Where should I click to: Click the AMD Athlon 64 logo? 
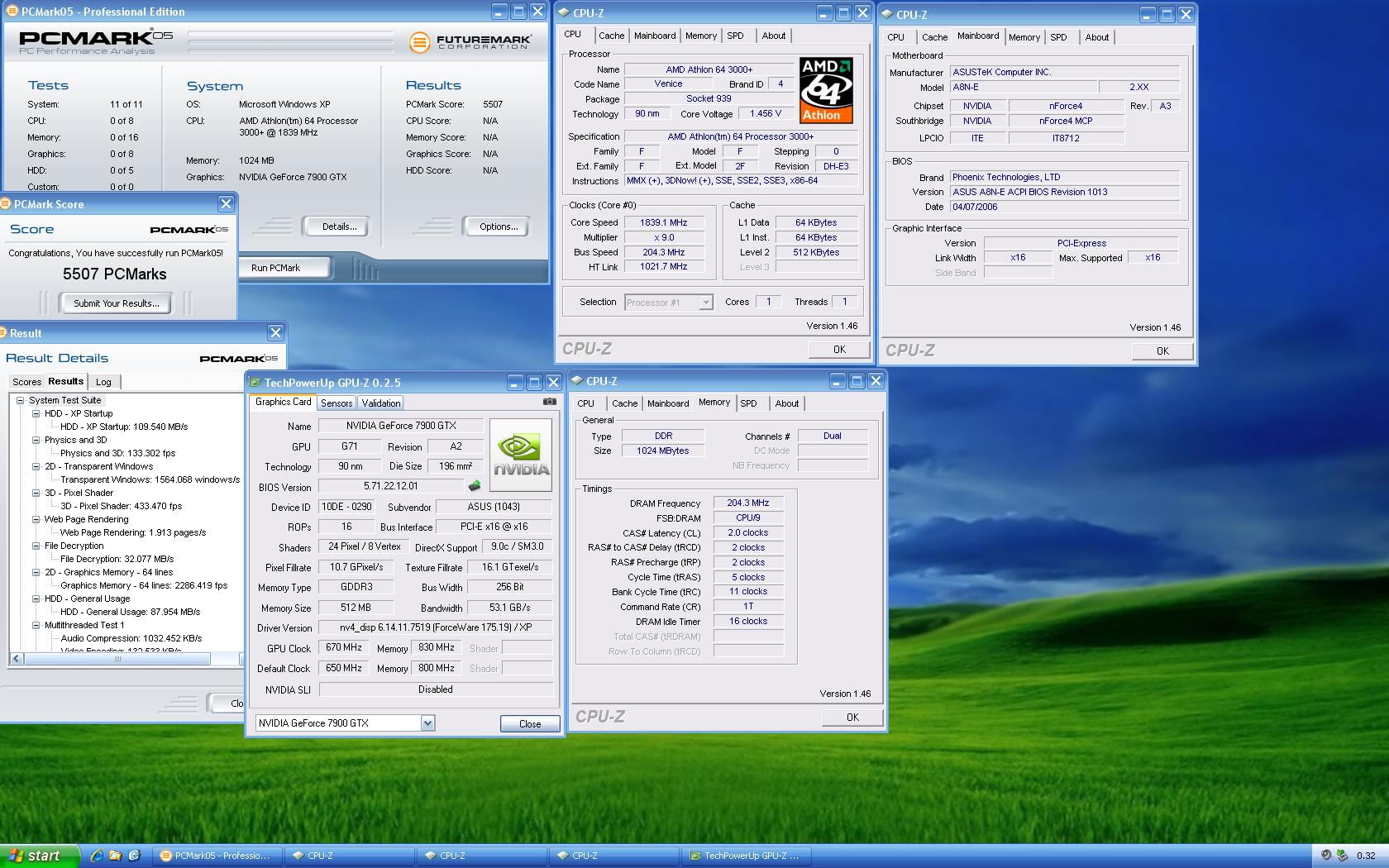pyautogui.click(x=826, y=90)
